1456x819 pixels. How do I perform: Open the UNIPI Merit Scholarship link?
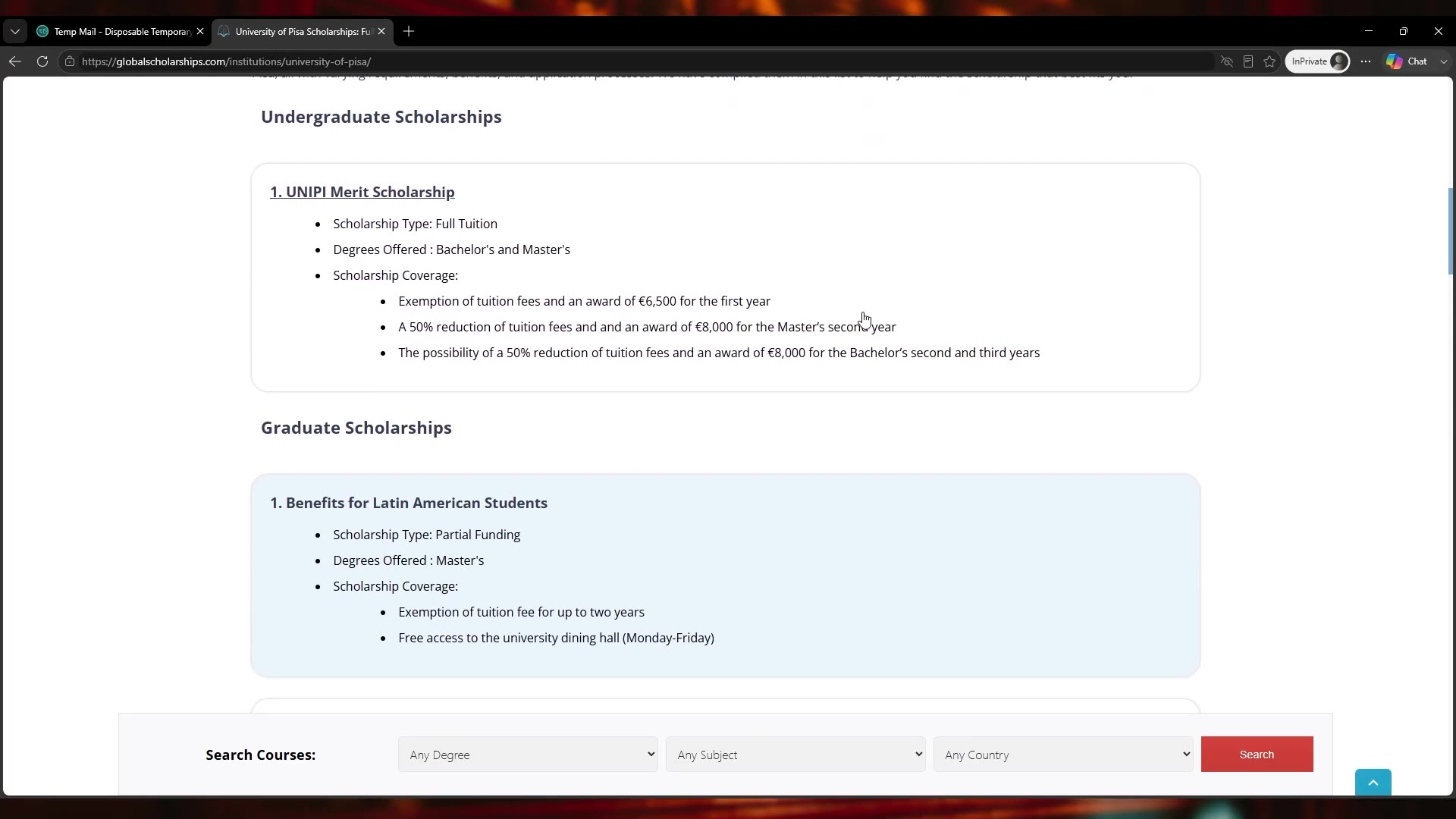pos(362,192)
